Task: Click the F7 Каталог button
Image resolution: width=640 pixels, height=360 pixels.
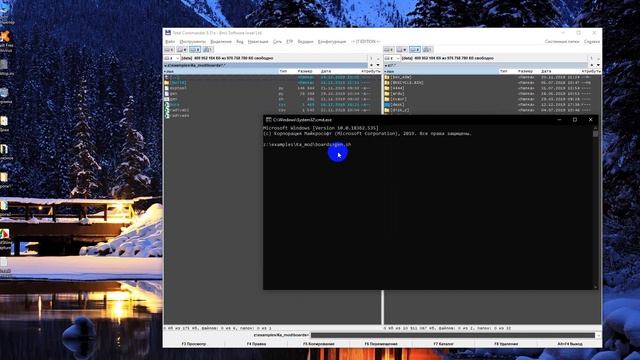Action: coord(444,344)
